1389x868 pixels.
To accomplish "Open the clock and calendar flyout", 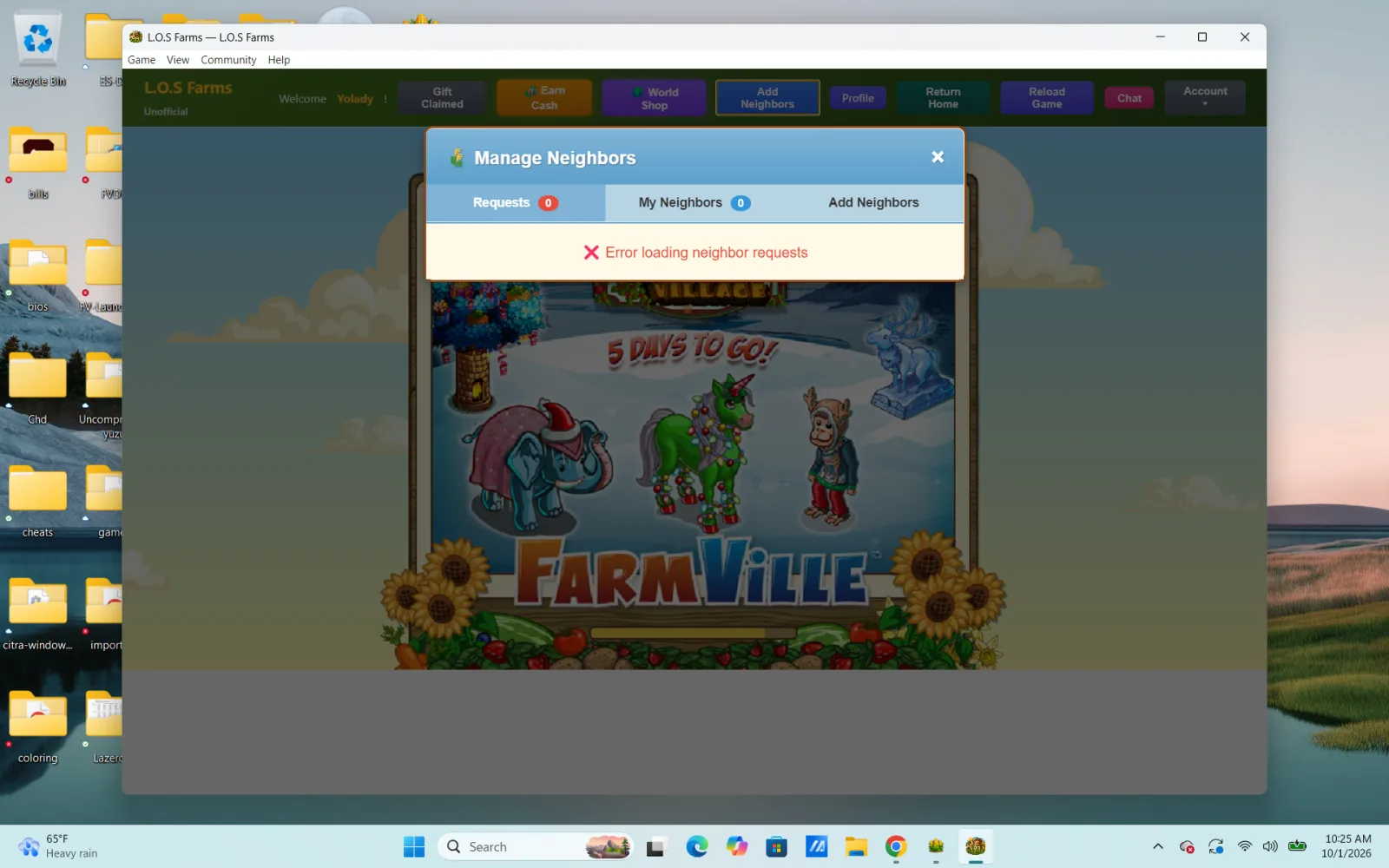I will pos(1346,846).
